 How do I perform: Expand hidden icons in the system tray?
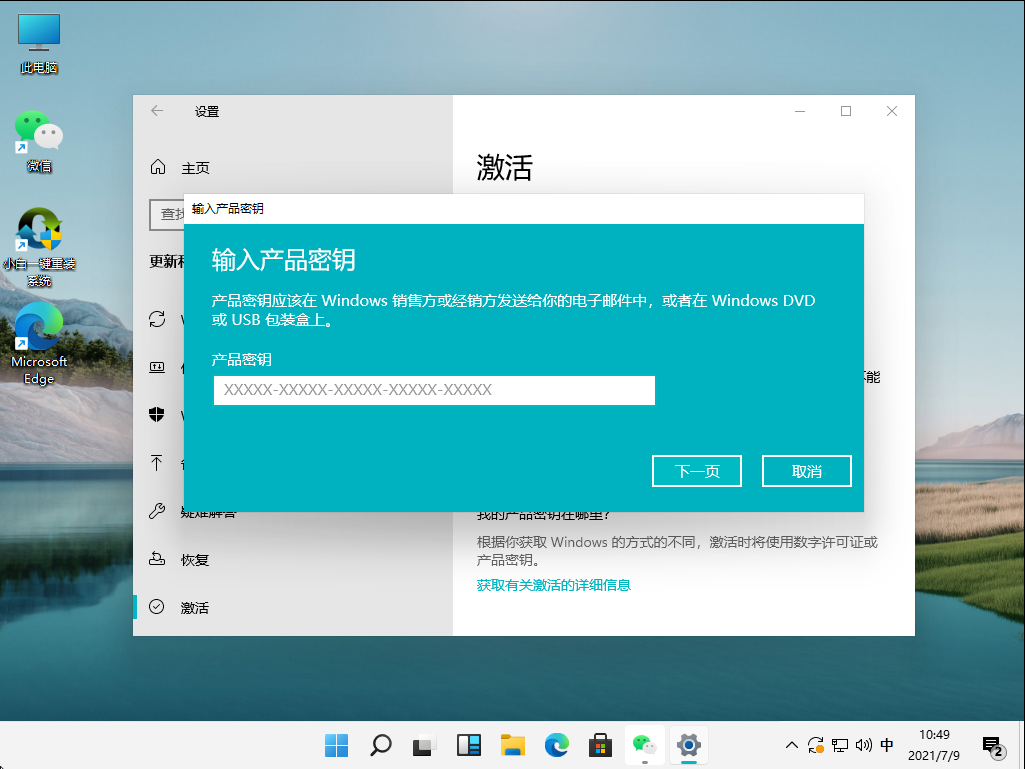pos(791,745)
